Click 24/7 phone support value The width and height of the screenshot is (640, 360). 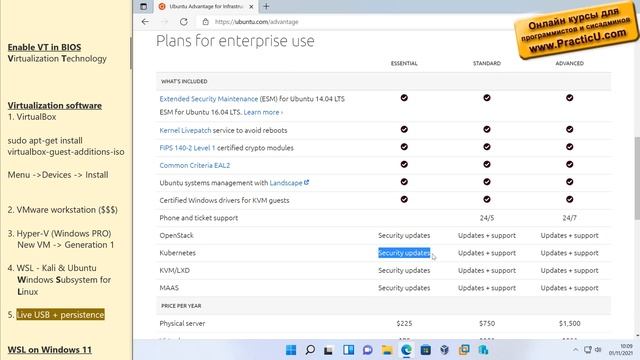tap(569, 218)
